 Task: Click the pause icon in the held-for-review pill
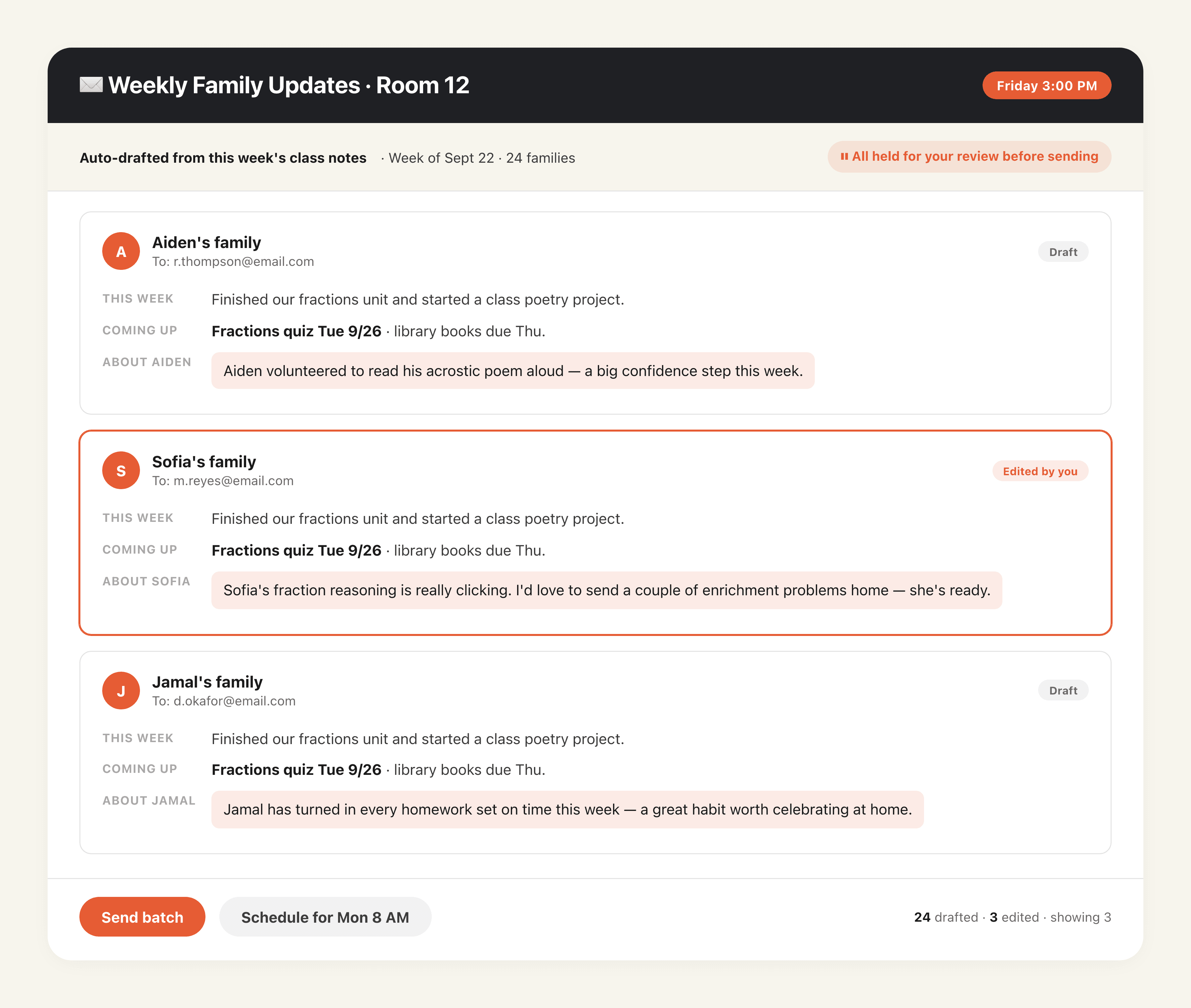[x=844, y=156]
